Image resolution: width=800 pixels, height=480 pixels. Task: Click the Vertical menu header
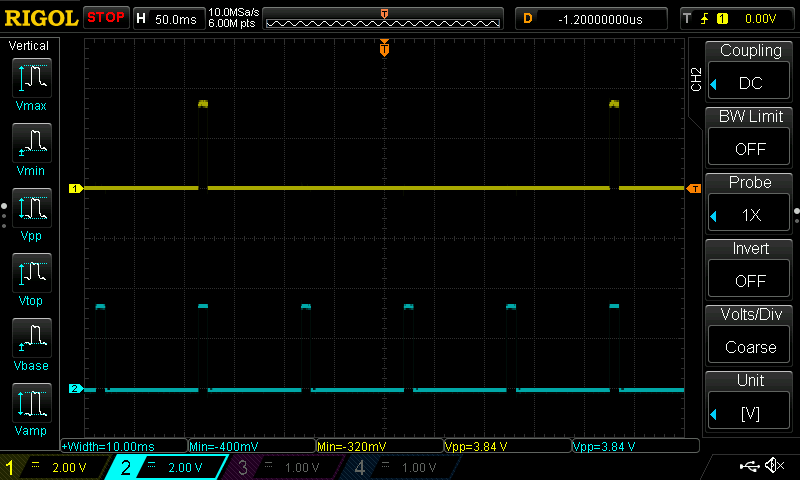pyautogui.click(x=29, y=46)
